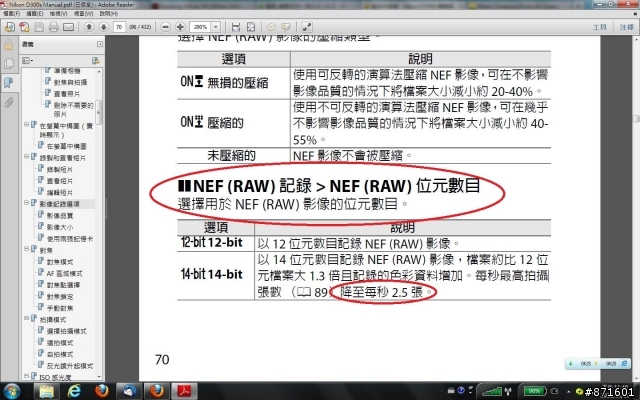Open the 視窗(W) menu
The image size is (640, 400).
point(83,13)
